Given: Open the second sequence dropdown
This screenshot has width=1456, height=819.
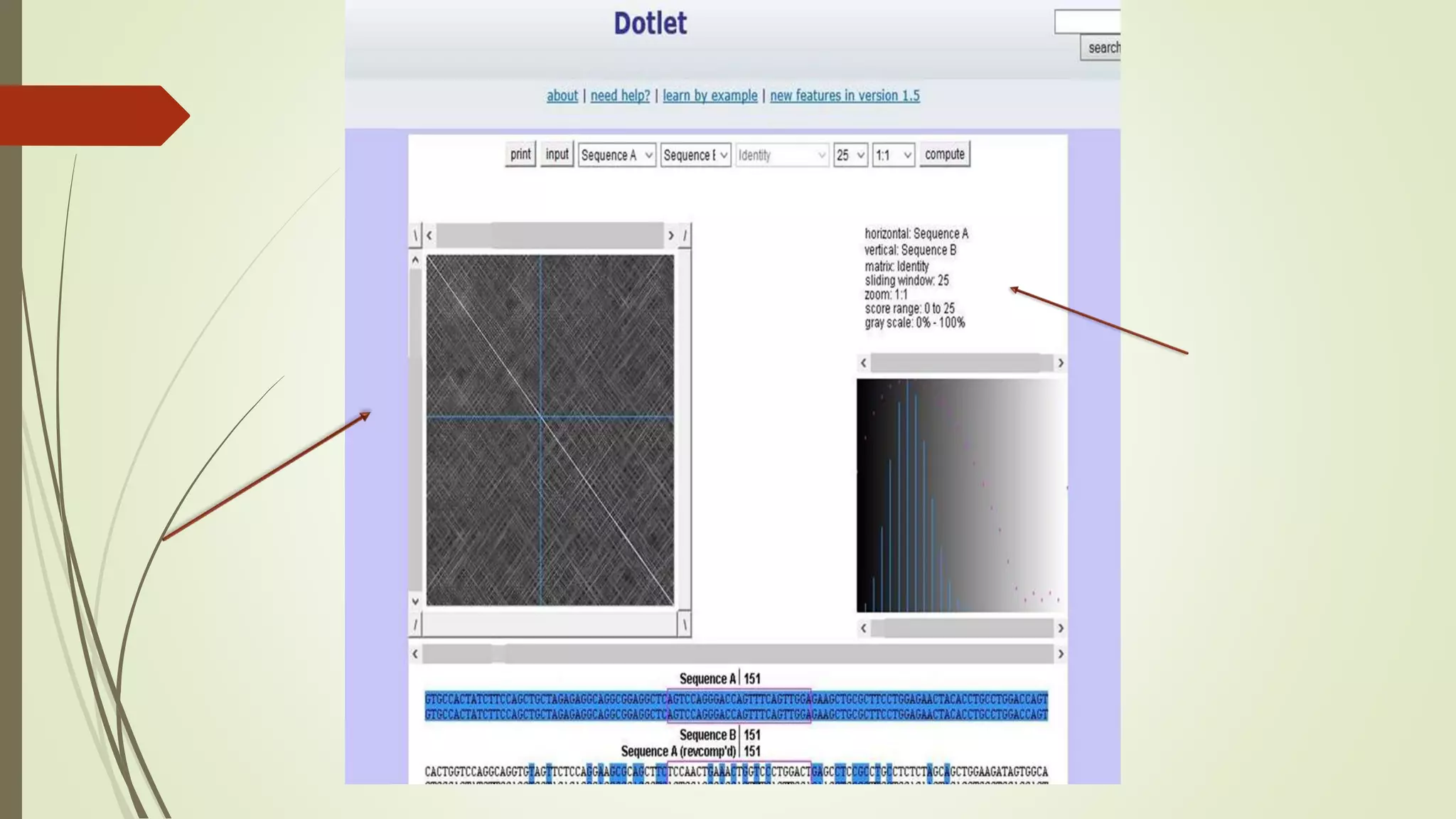Looking at the screenshot, I should point(695,155).
